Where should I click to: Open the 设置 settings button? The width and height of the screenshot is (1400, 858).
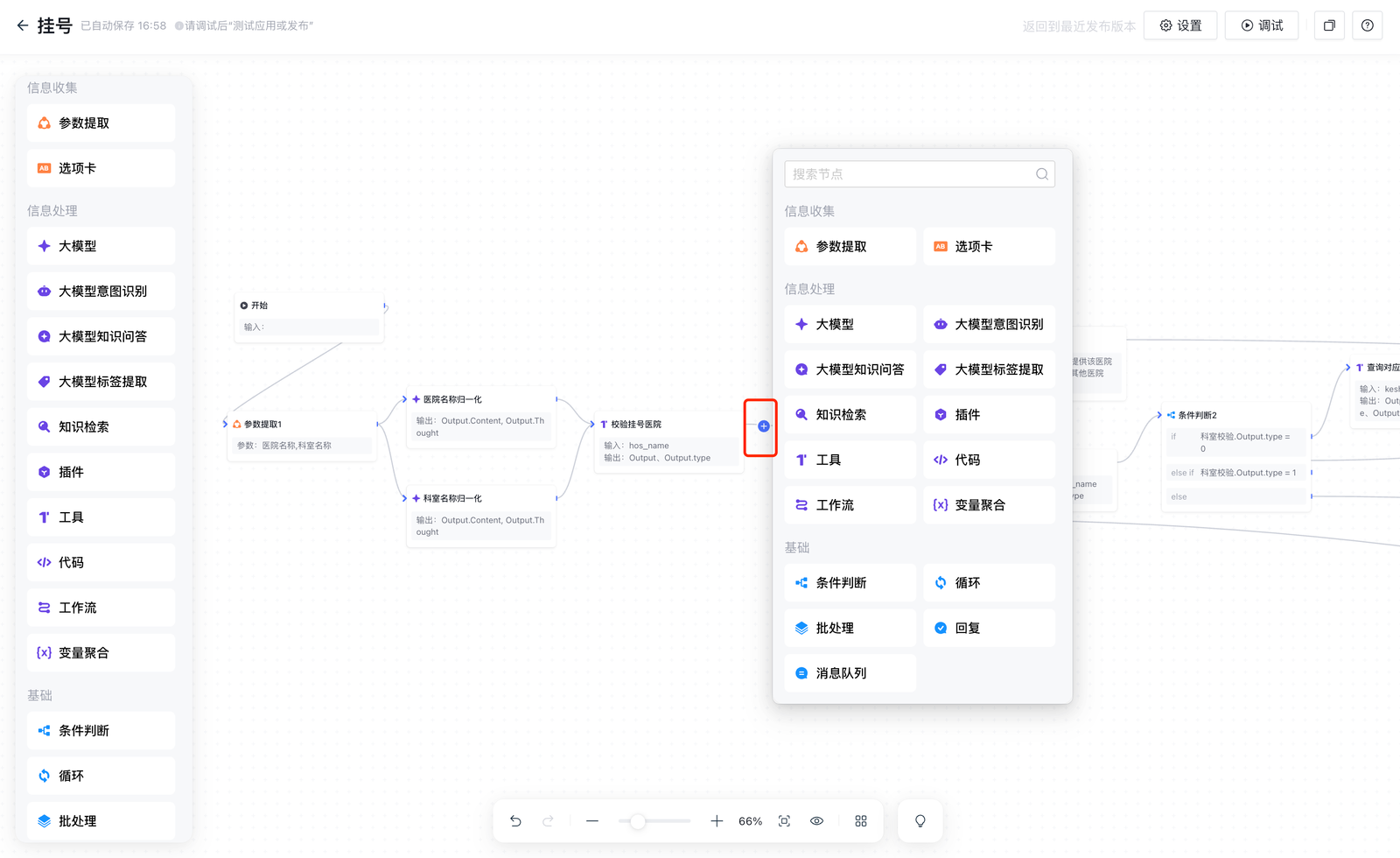tap(1180, 25)
